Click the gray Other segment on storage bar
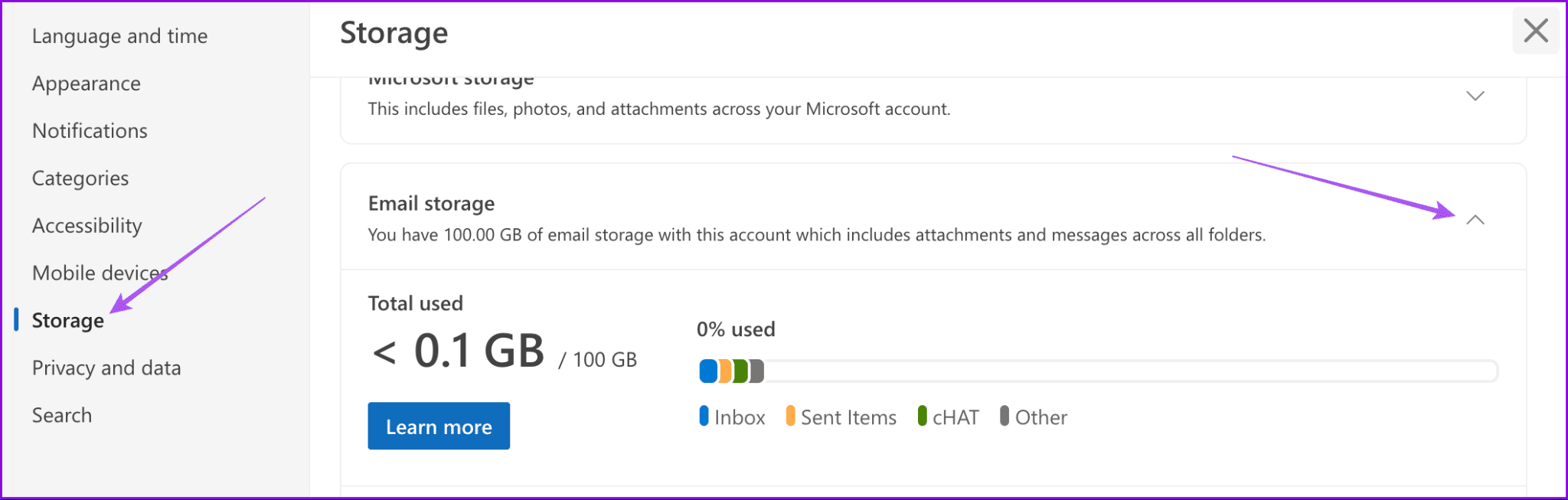This screenshot has width=1568, height=500. pos(757,370)
